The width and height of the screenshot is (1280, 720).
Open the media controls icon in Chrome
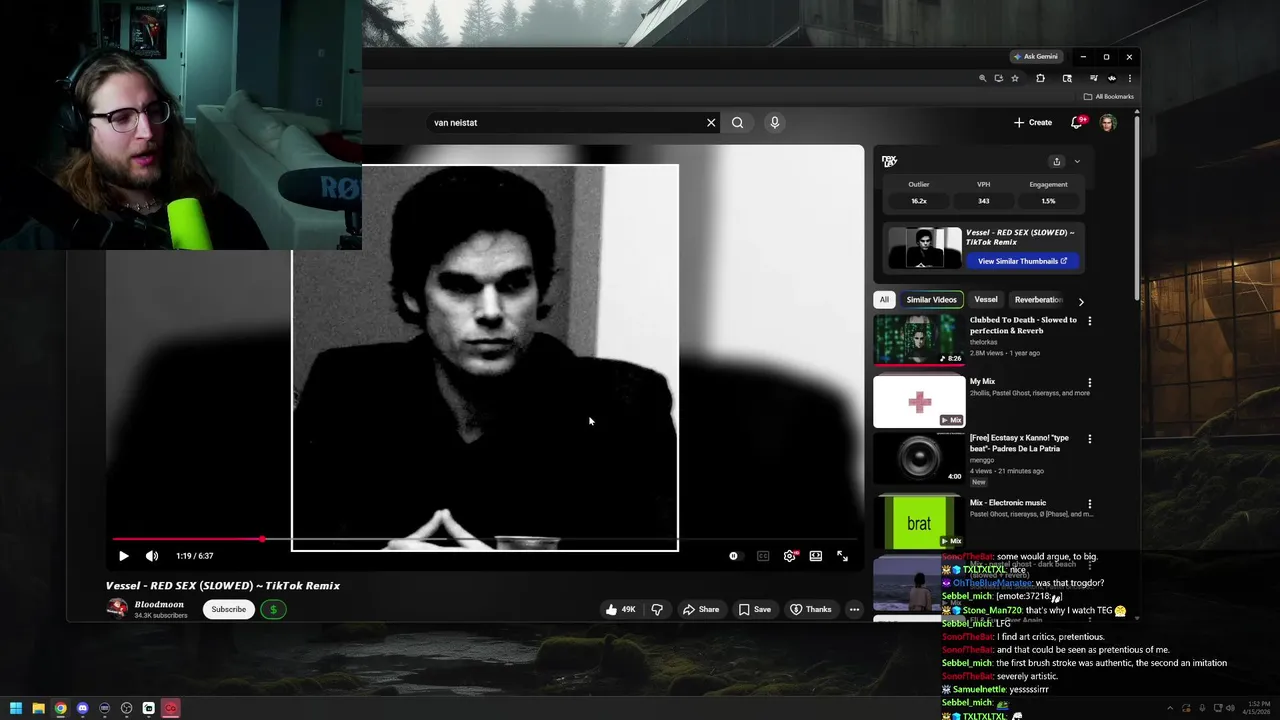point(1094,78)
